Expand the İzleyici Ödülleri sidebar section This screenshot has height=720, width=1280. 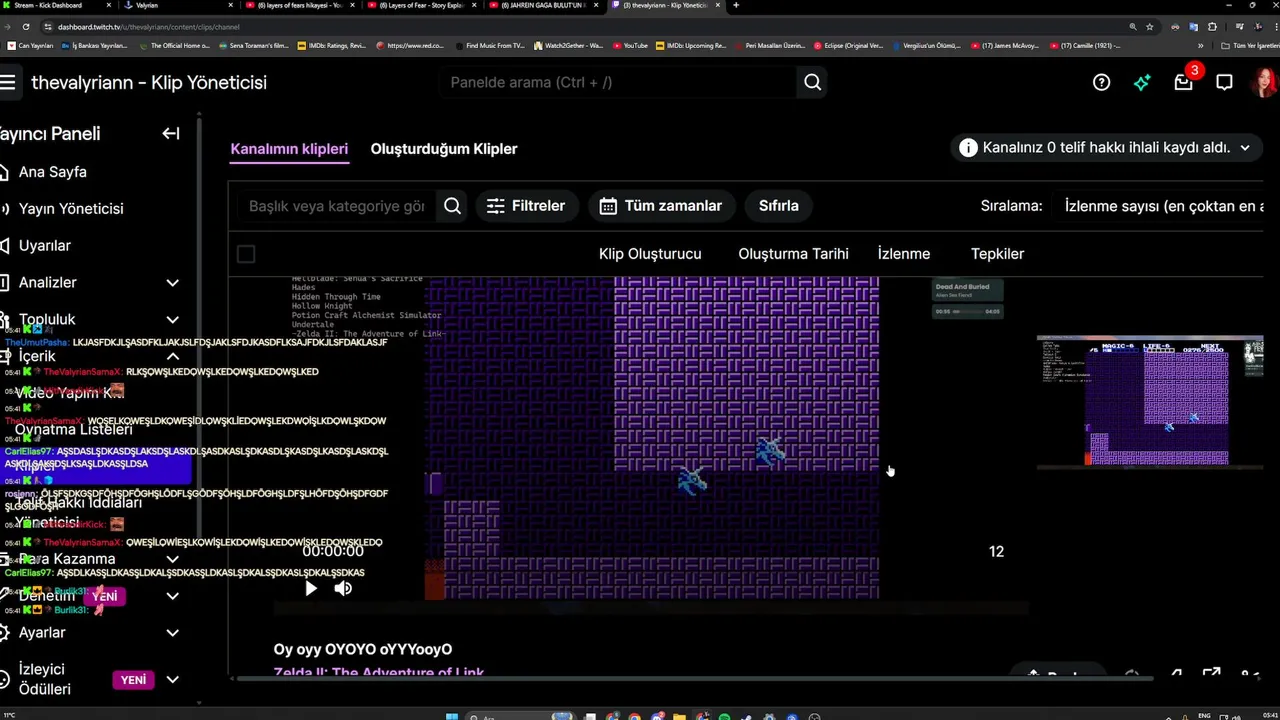172,680
